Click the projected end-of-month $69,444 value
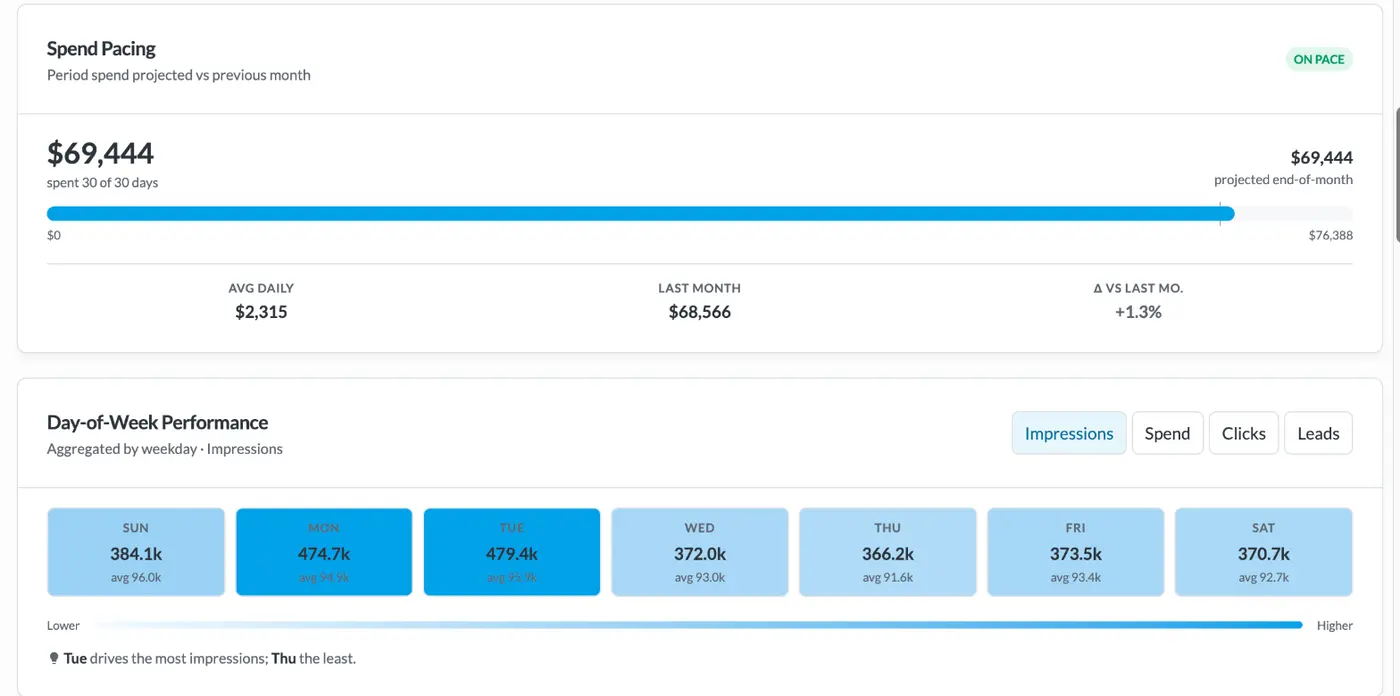1400x696 pixels. (1322, 157)
